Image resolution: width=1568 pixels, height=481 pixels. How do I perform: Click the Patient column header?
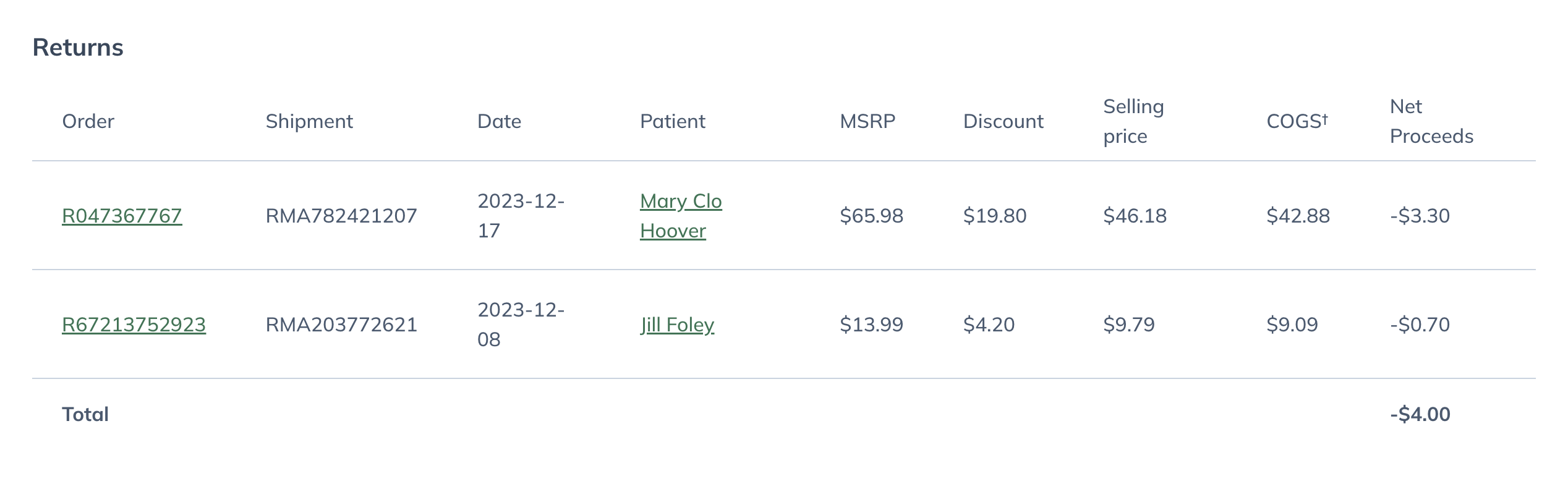(672, 121)
